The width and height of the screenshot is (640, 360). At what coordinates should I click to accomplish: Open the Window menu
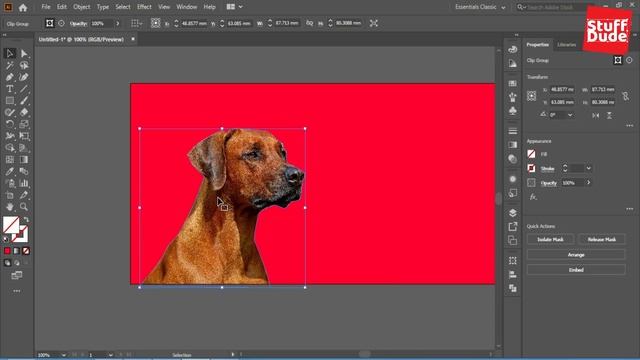(187, 7)
